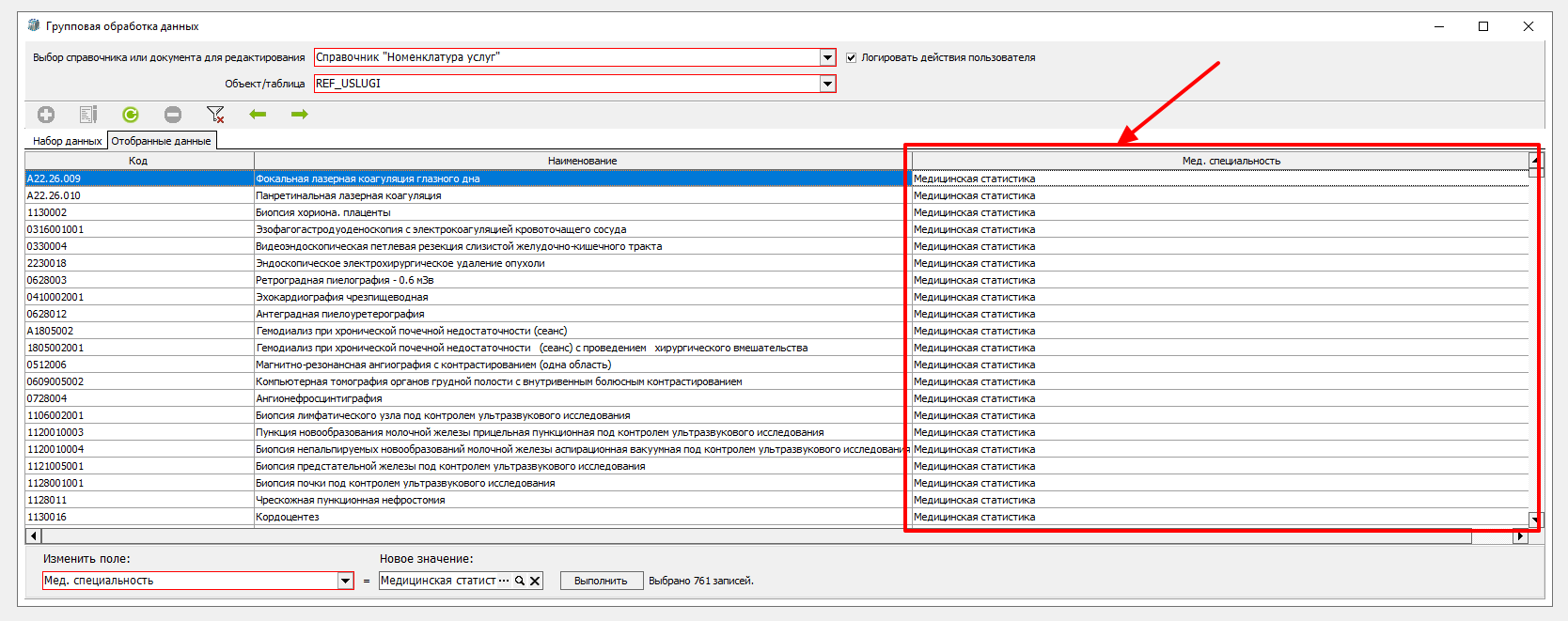Click the vertical scrollbar down arrow
Image resolution: width=1568 pixels, height=621 pixels.
(1535, 519)
